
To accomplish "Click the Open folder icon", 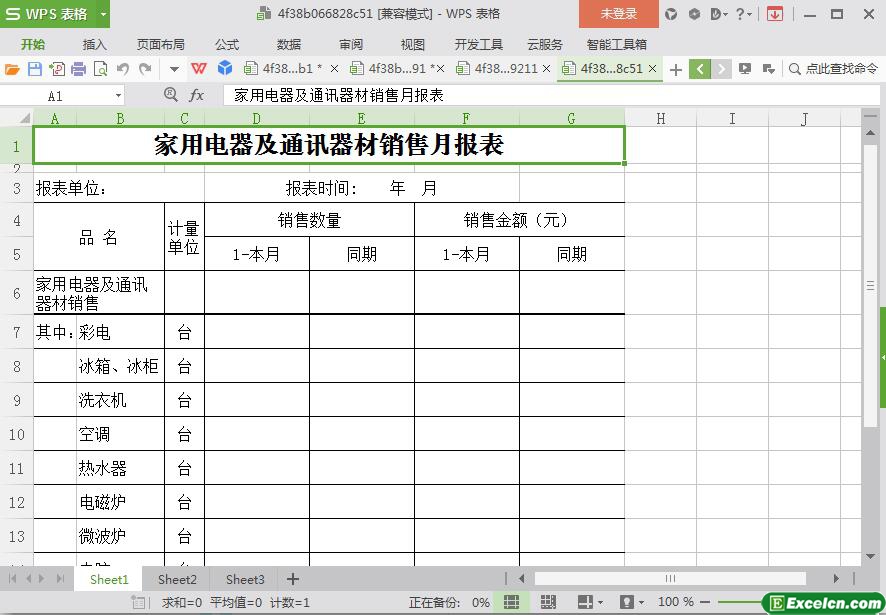I will (x=12, y=69).
